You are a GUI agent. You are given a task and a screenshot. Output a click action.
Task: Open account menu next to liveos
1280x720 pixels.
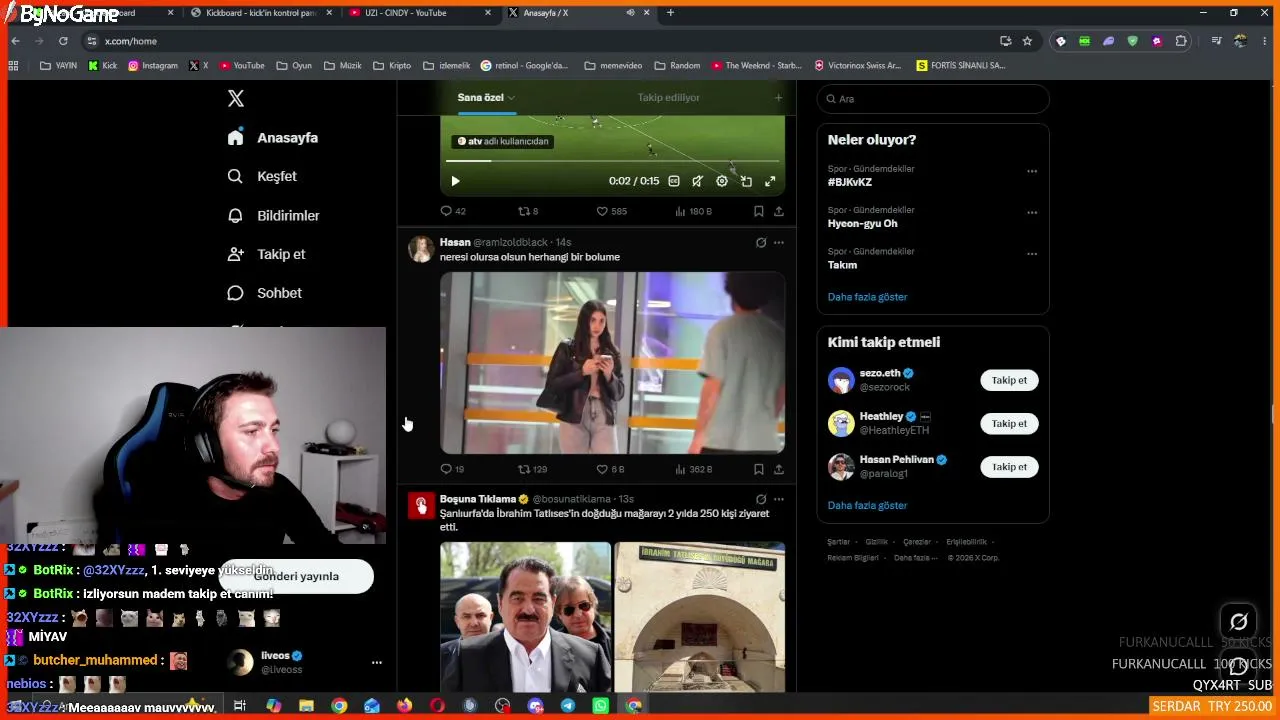point(376,662)
